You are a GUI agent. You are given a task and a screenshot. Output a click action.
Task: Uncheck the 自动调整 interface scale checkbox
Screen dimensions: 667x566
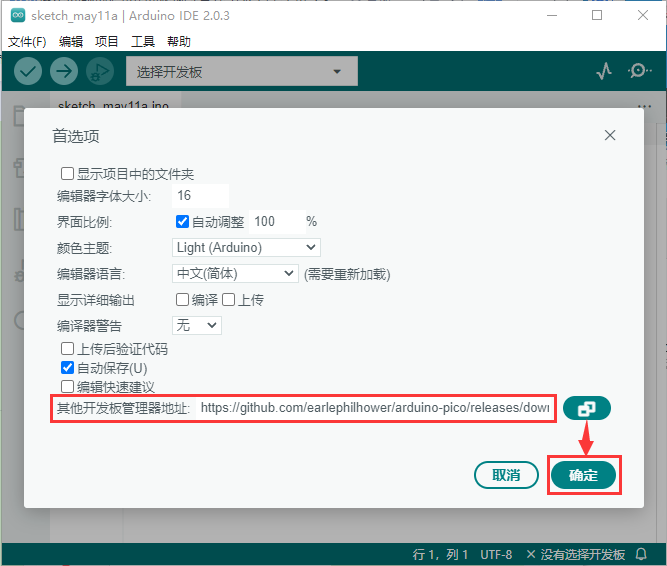click(x=182, y=222)
